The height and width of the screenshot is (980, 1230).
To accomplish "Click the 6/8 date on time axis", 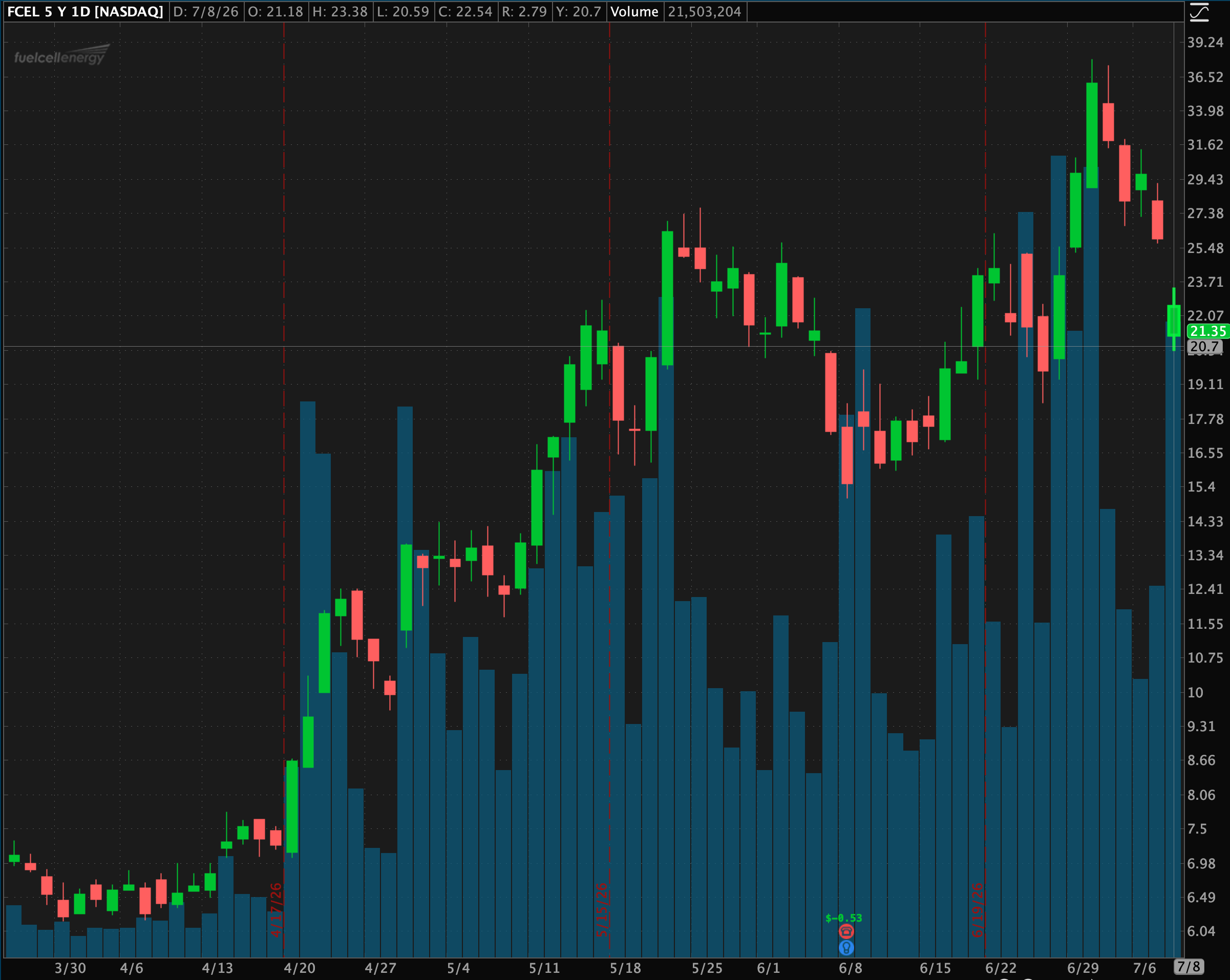I will coord(850,968).
